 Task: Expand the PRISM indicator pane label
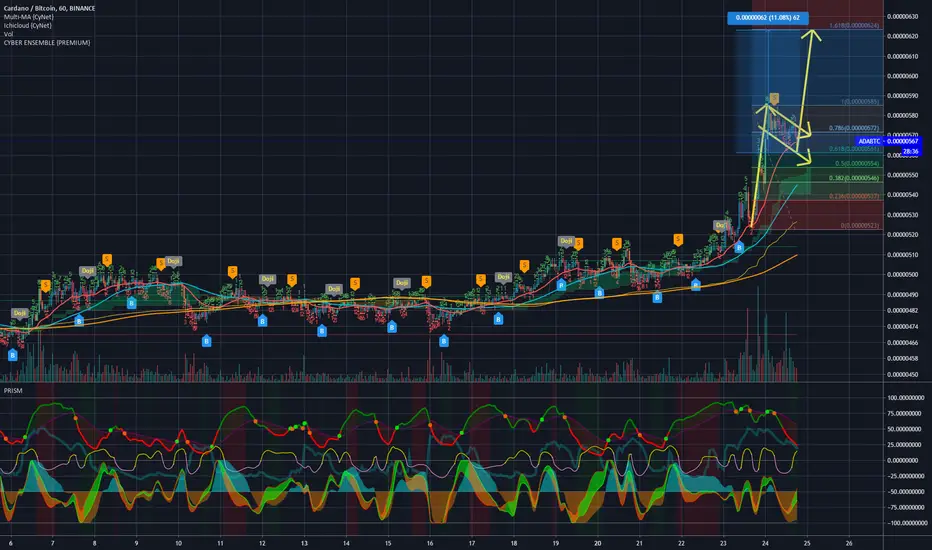point(13,391)
